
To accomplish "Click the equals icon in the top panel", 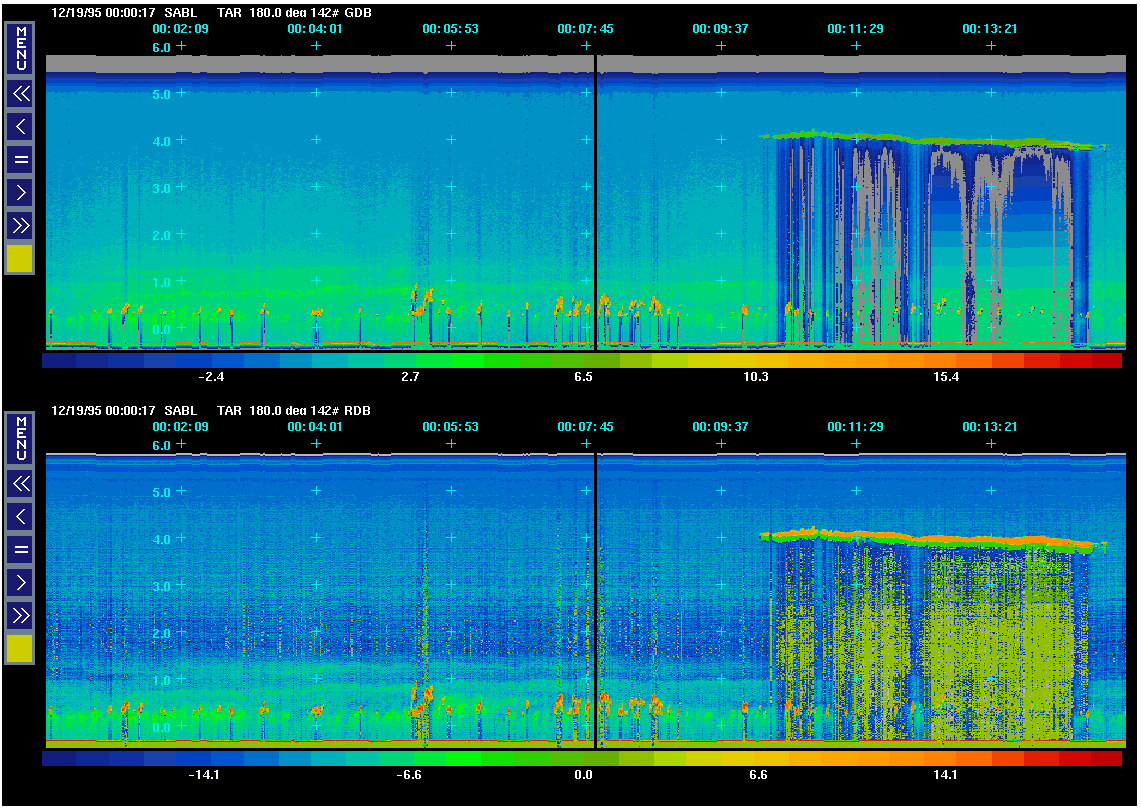I will [20, 159].
